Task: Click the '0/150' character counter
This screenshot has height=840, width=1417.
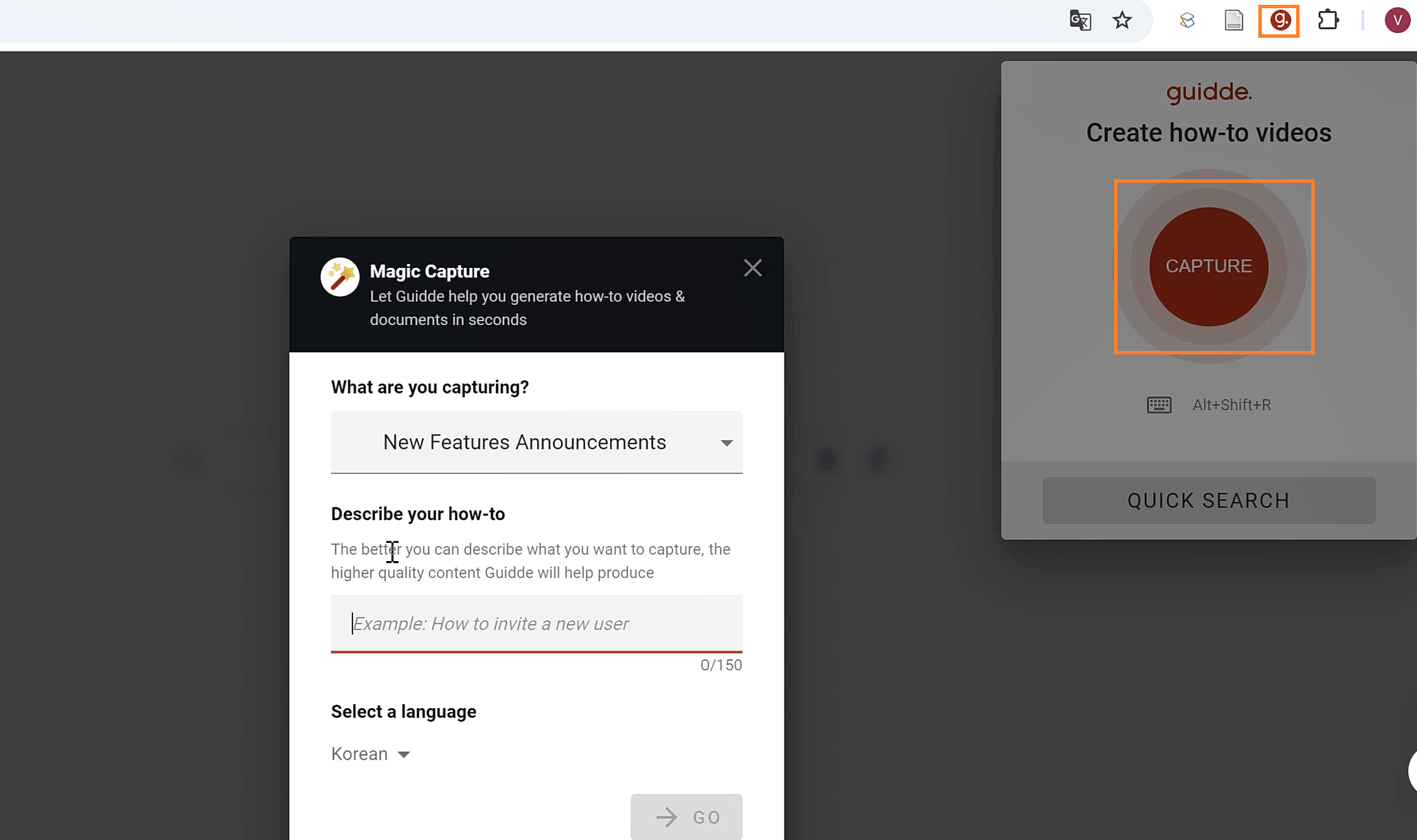Action: pyautogui.click(x=721, y=665)
